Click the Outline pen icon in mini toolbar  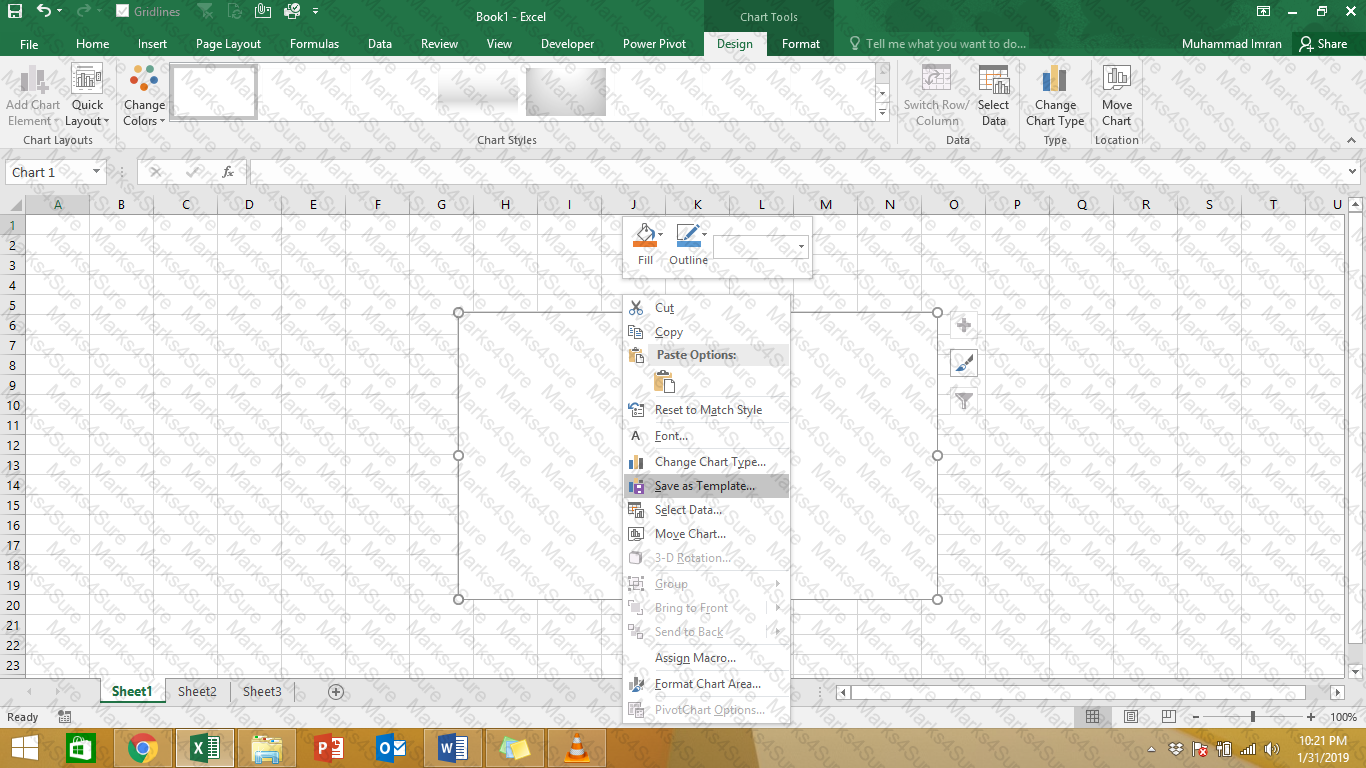tap(686, 236)
